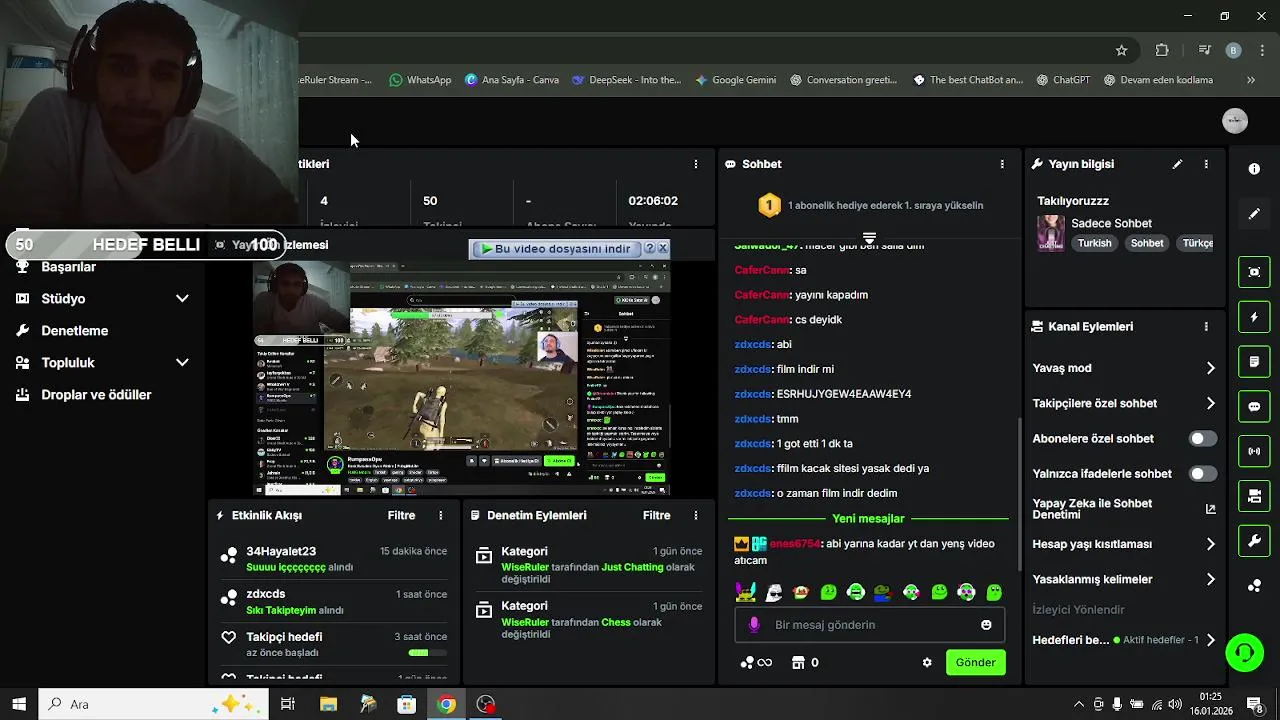The width and height of the screenshot is (1280, 720).
Task: Bookmark this page with the star icon
Action: coord(1121,50)
